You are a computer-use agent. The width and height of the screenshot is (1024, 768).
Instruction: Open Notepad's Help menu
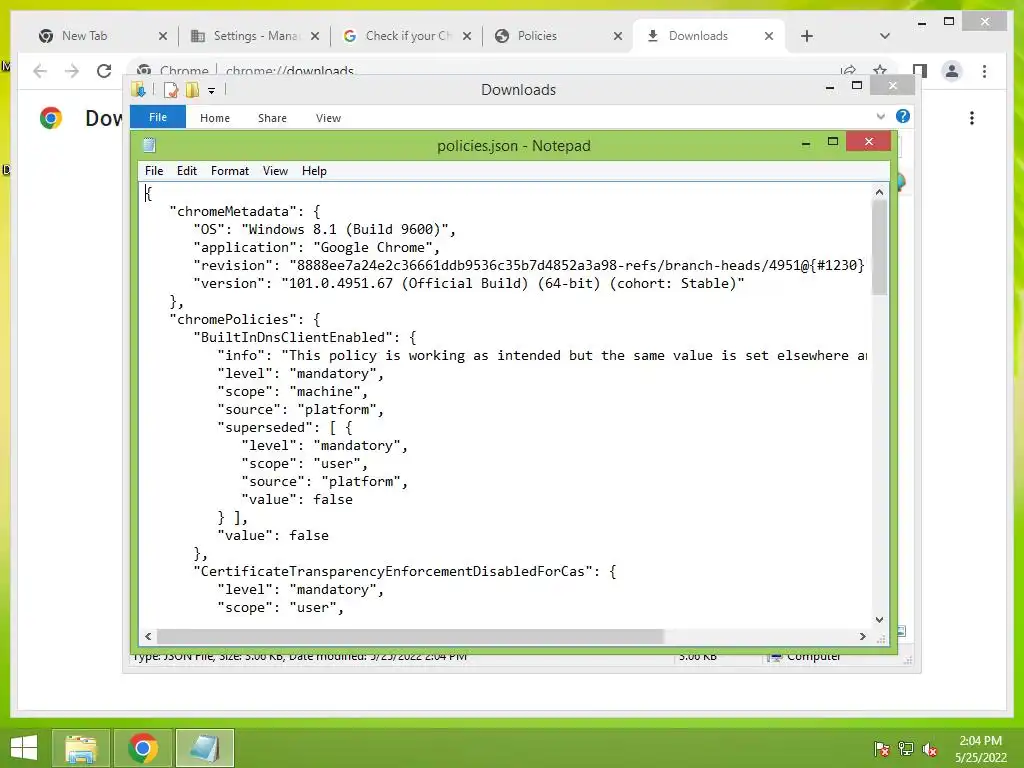[x=314, y=171]
